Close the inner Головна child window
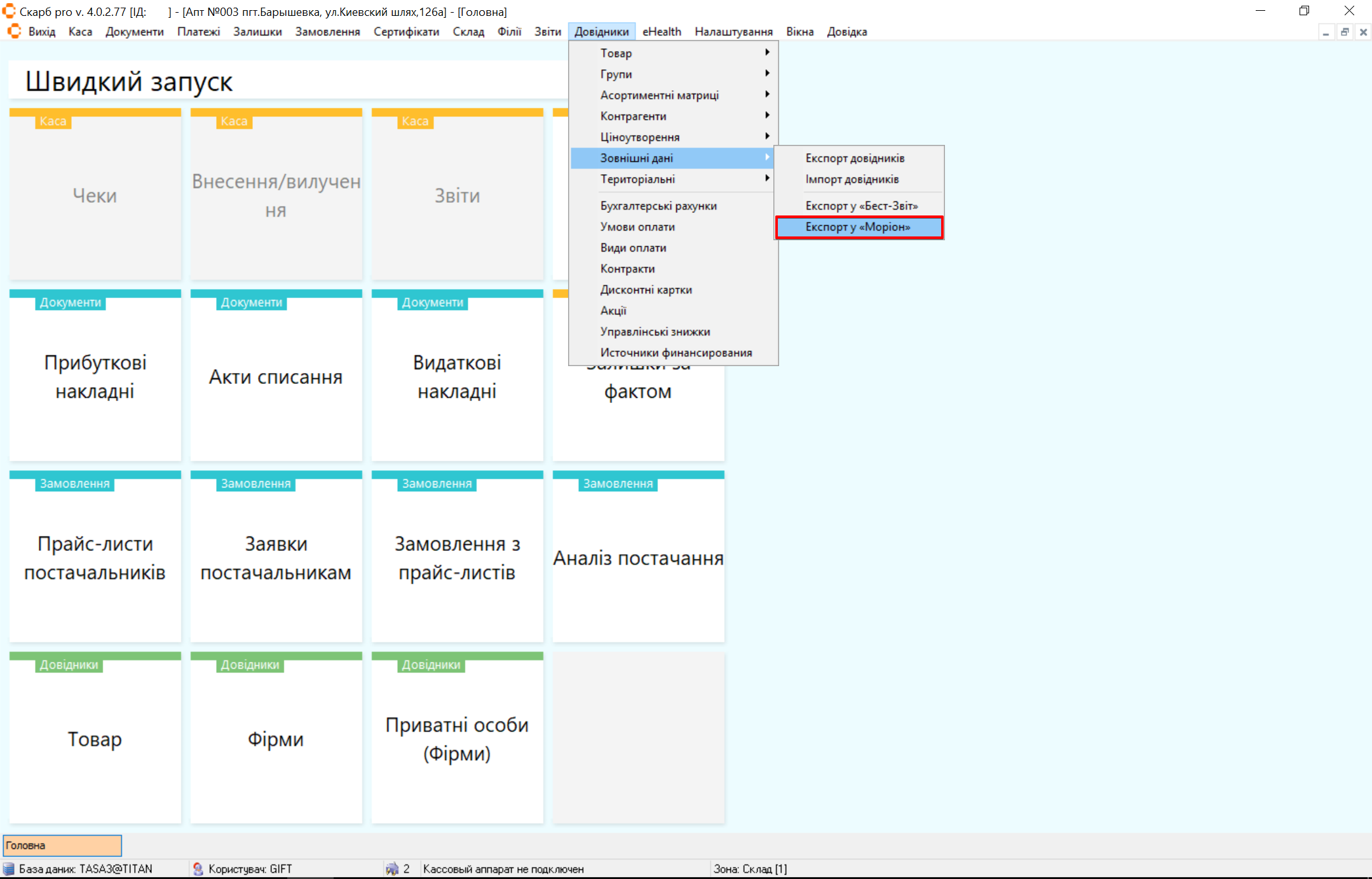 1363,32
